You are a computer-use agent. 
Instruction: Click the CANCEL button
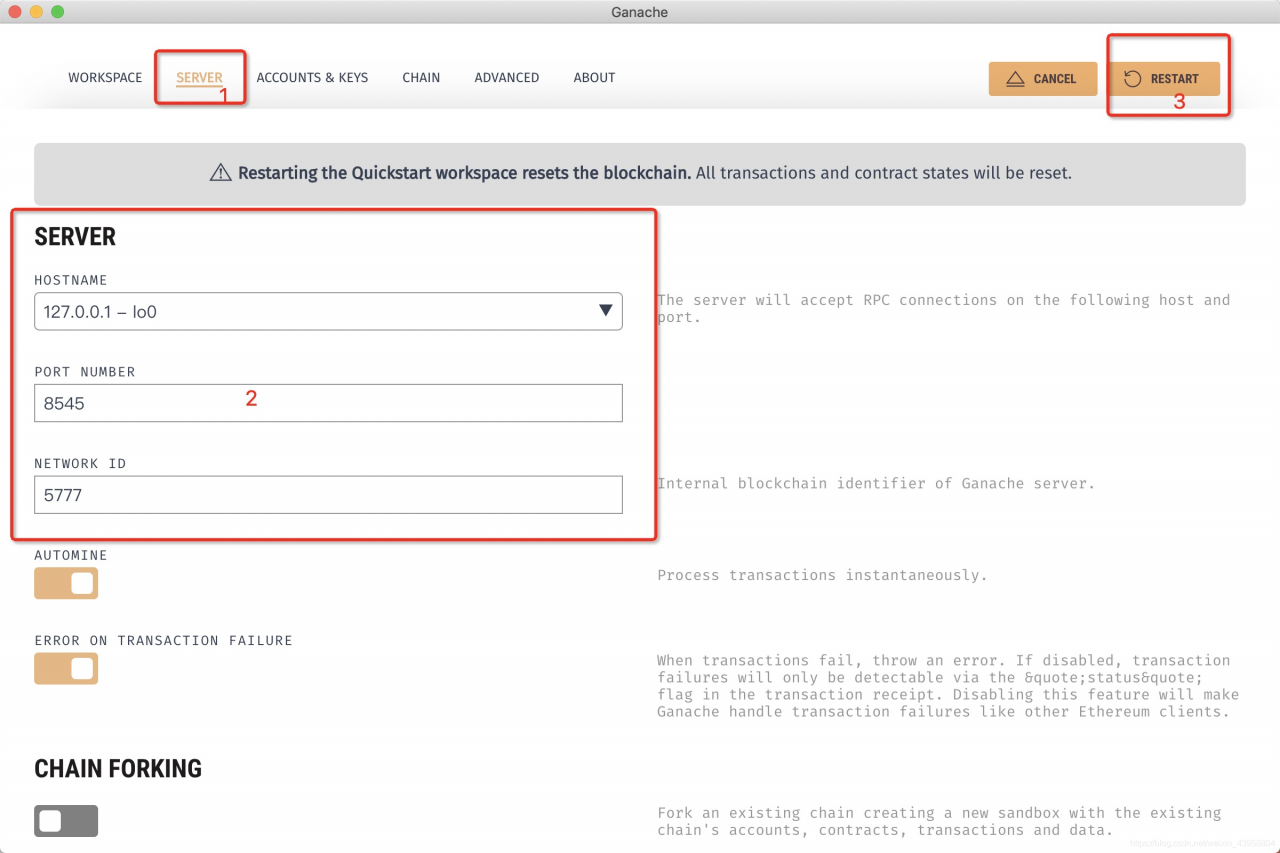tap(1043, 79)
